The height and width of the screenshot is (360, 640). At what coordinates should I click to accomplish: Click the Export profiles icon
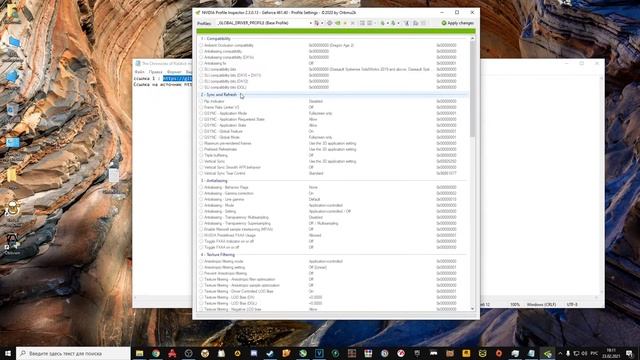383,23
